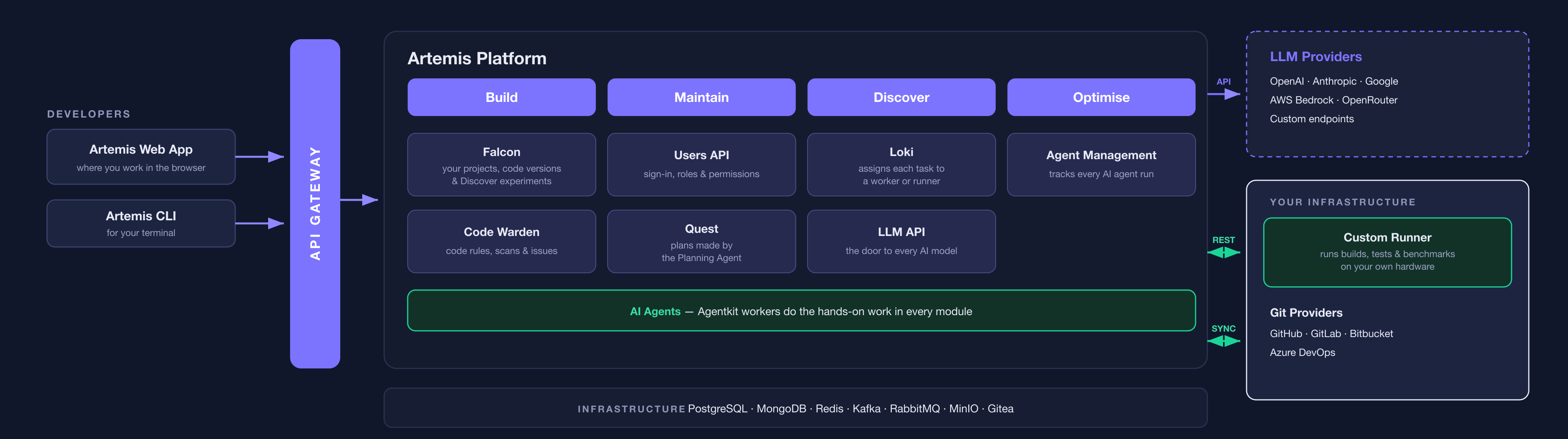Click 'code rules, scans & issues' text
This screenshot has height=439, width=1568.
point(501,251)
